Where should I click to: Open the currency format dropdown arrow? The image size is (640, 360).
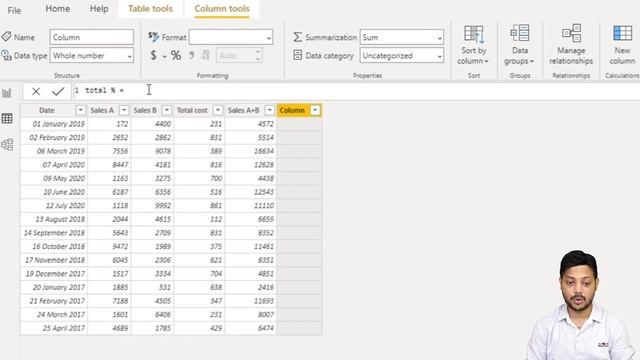[x=164, y=56]
